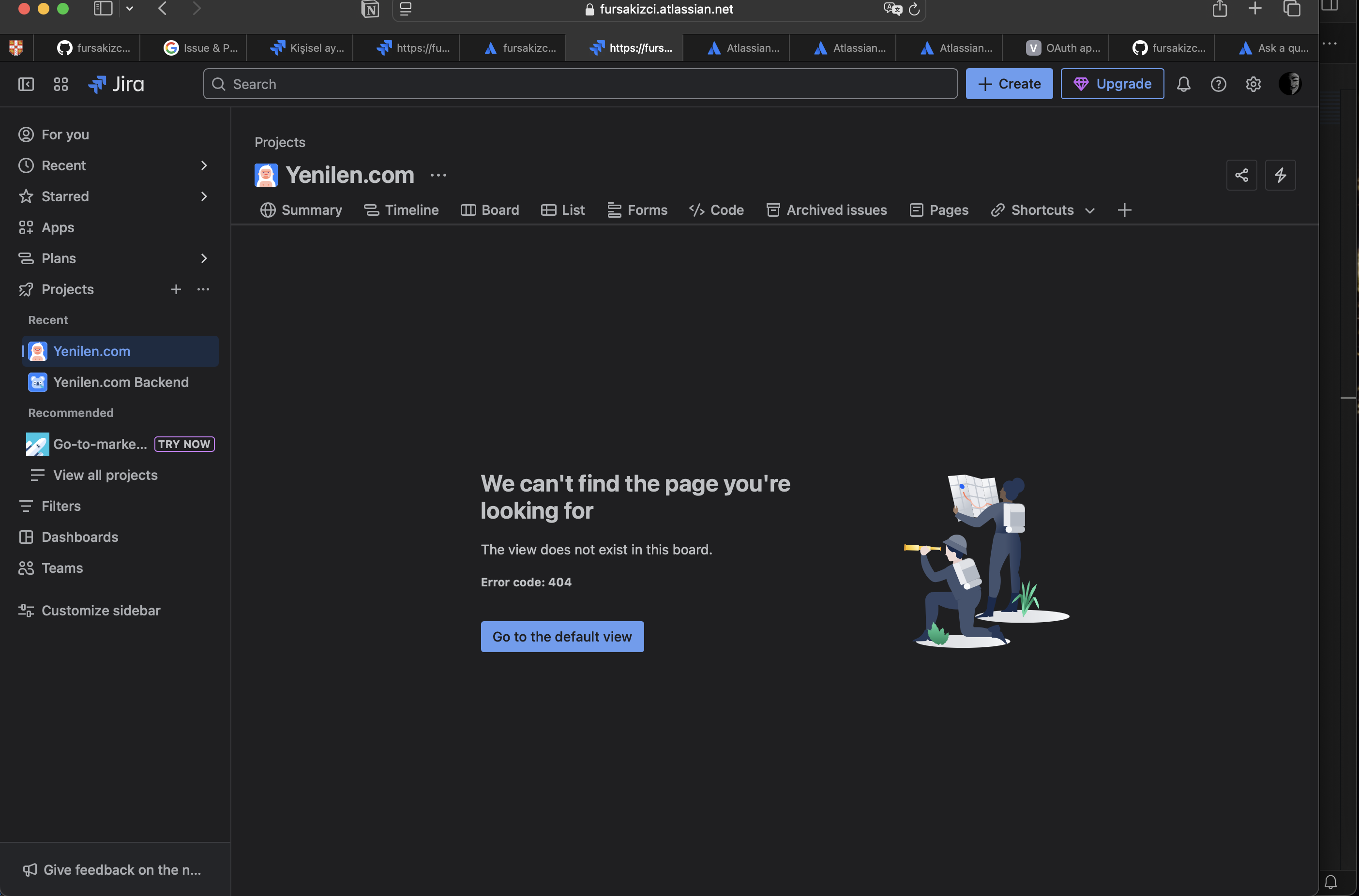Click Go to the default view button
The height and width of the screenshot is (896, 1359).
[x=562, y=637]
